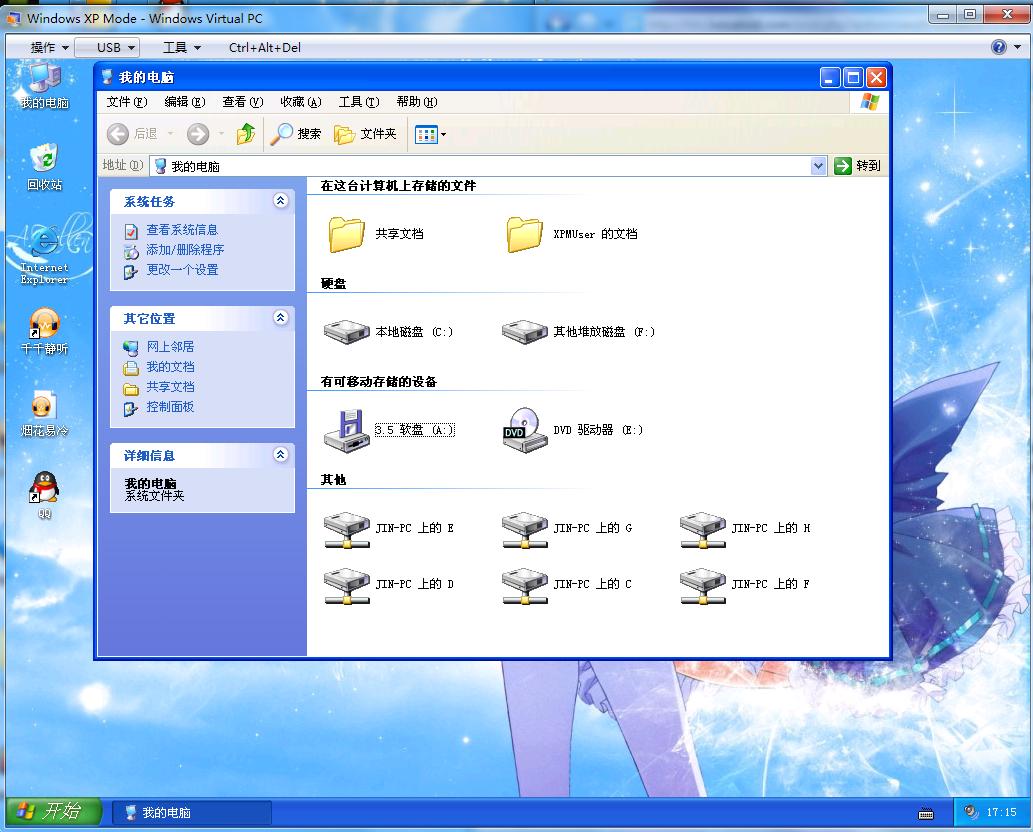Select network drive JIN-PC 上的 E

347,530
